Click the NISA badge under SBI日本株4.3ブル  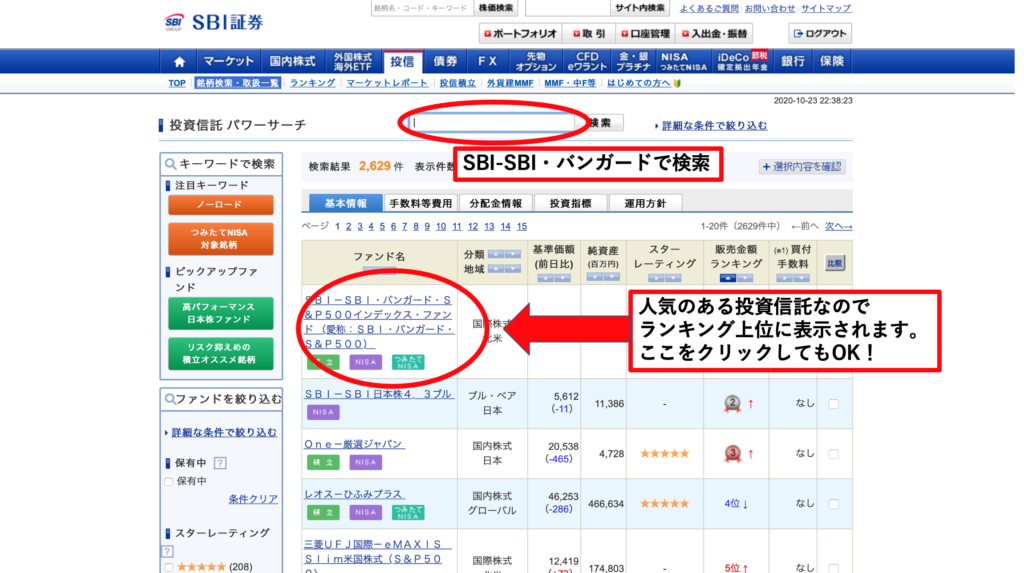[323, 412]
